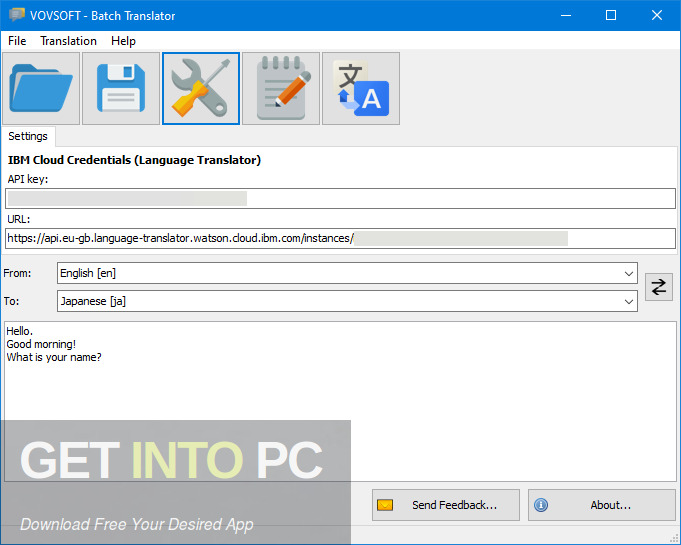
Task: Maximize the Batch Translator window
Action: (x=611, y=15)
